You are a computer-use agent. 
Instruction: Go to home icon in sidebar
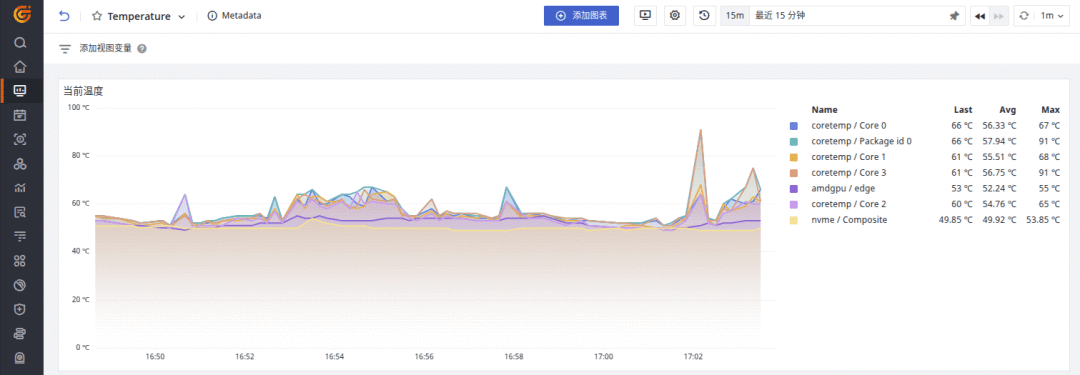(x=20, y=67)
